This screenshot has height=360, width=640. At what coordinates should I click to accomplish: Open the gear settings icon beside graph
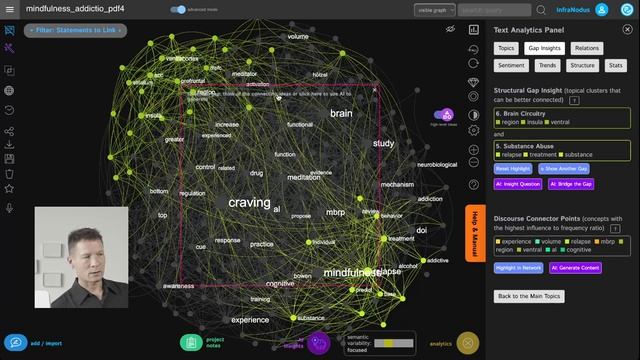point(473,131)
